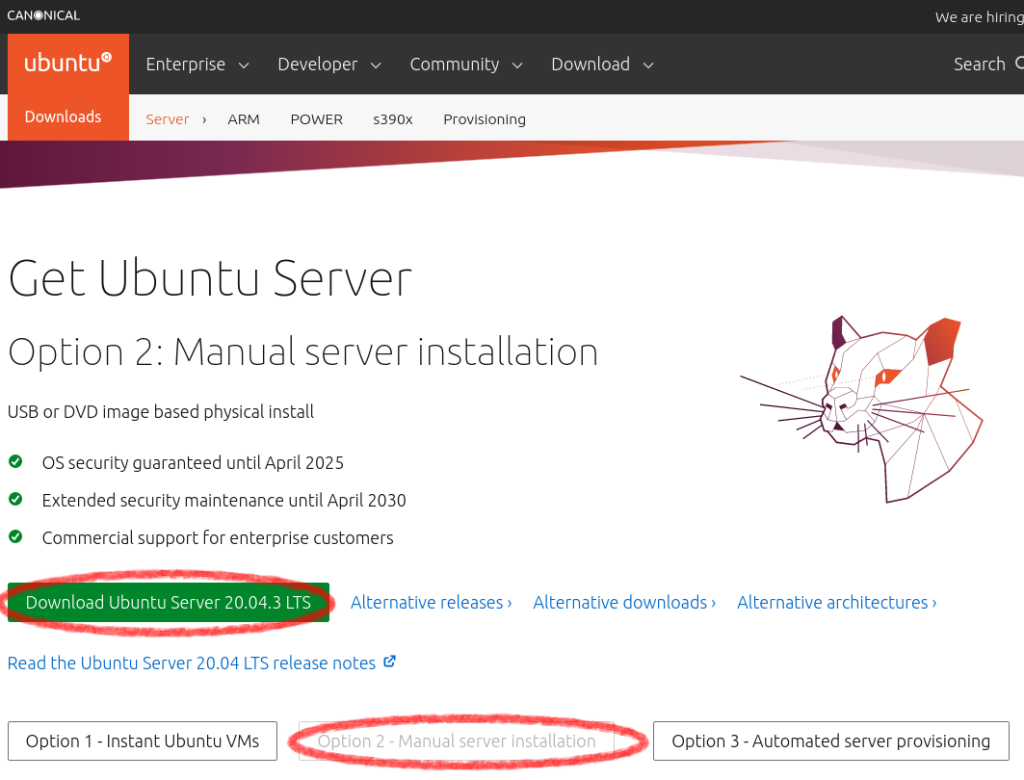This screenshot has width=1024, height=780.
Task: Open the Alternative architectures link
Action: (x=837, y=602)
